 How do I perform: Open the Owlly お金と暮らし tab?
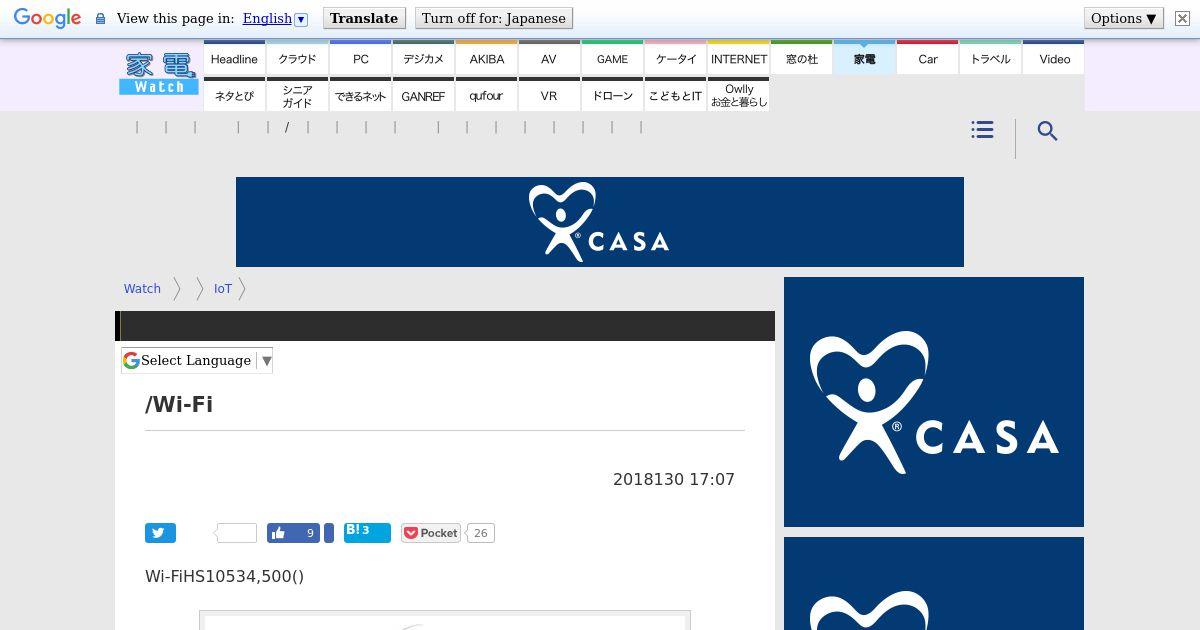[x=738, y=95]
